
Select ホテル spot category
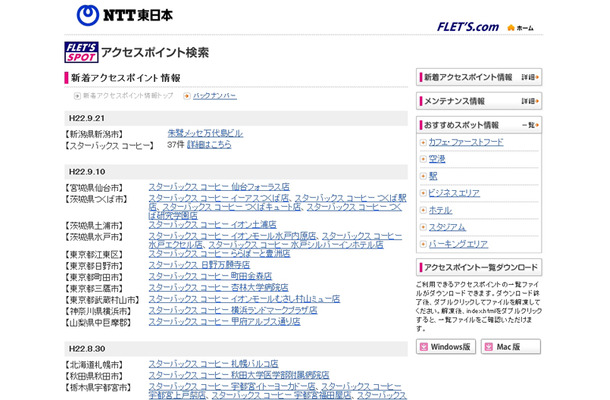pyautogui.click(x=440, y=210)
